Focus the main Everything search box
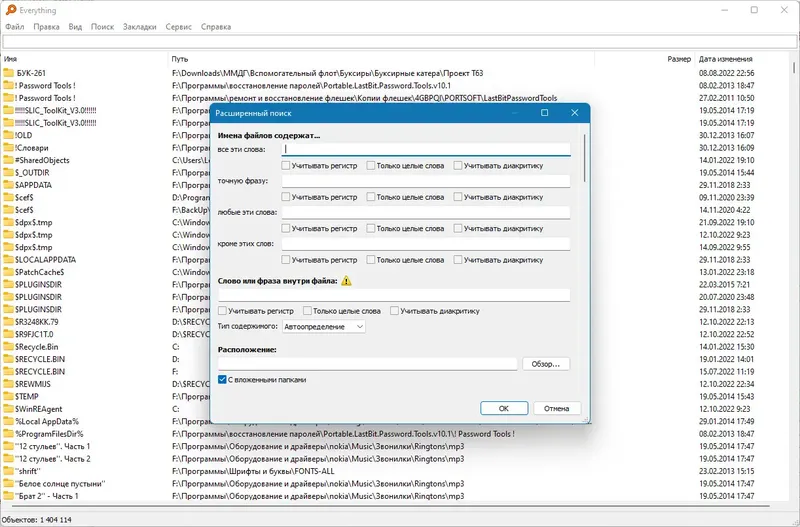The image size is (800, 527). (400, 42)
